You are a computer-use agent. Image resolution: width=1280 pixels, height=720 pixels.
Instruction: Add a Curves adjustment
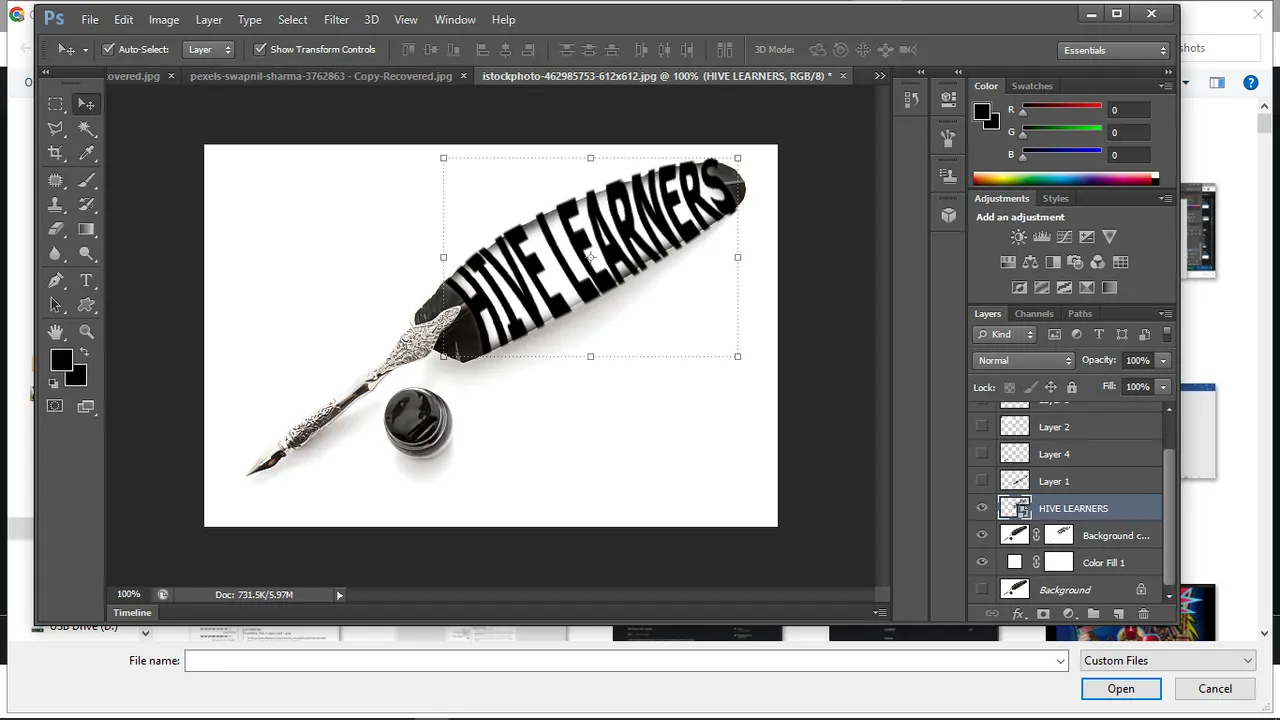click(x=1064, y=237)
